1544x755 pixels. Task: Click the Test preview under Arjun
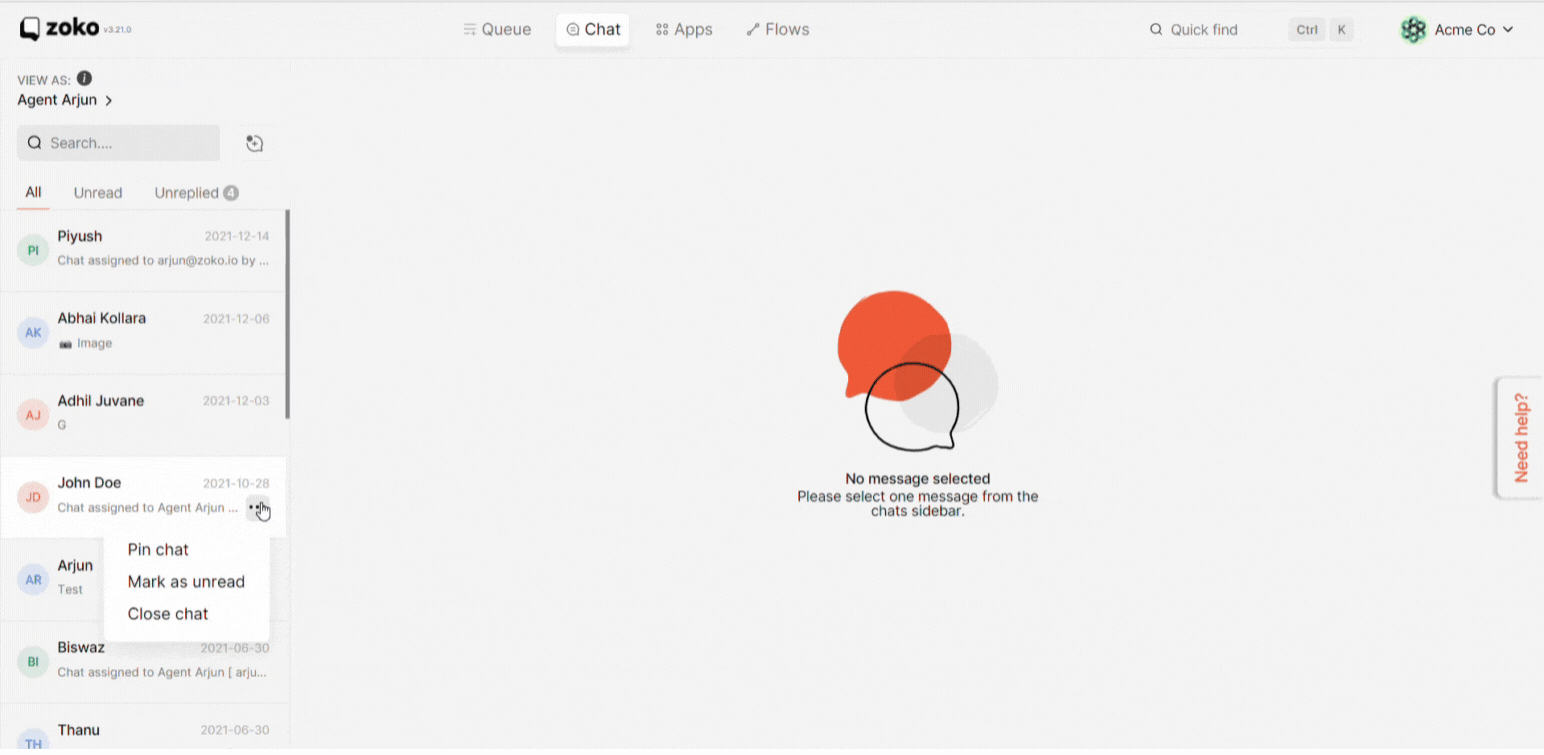tap(70, 589)
